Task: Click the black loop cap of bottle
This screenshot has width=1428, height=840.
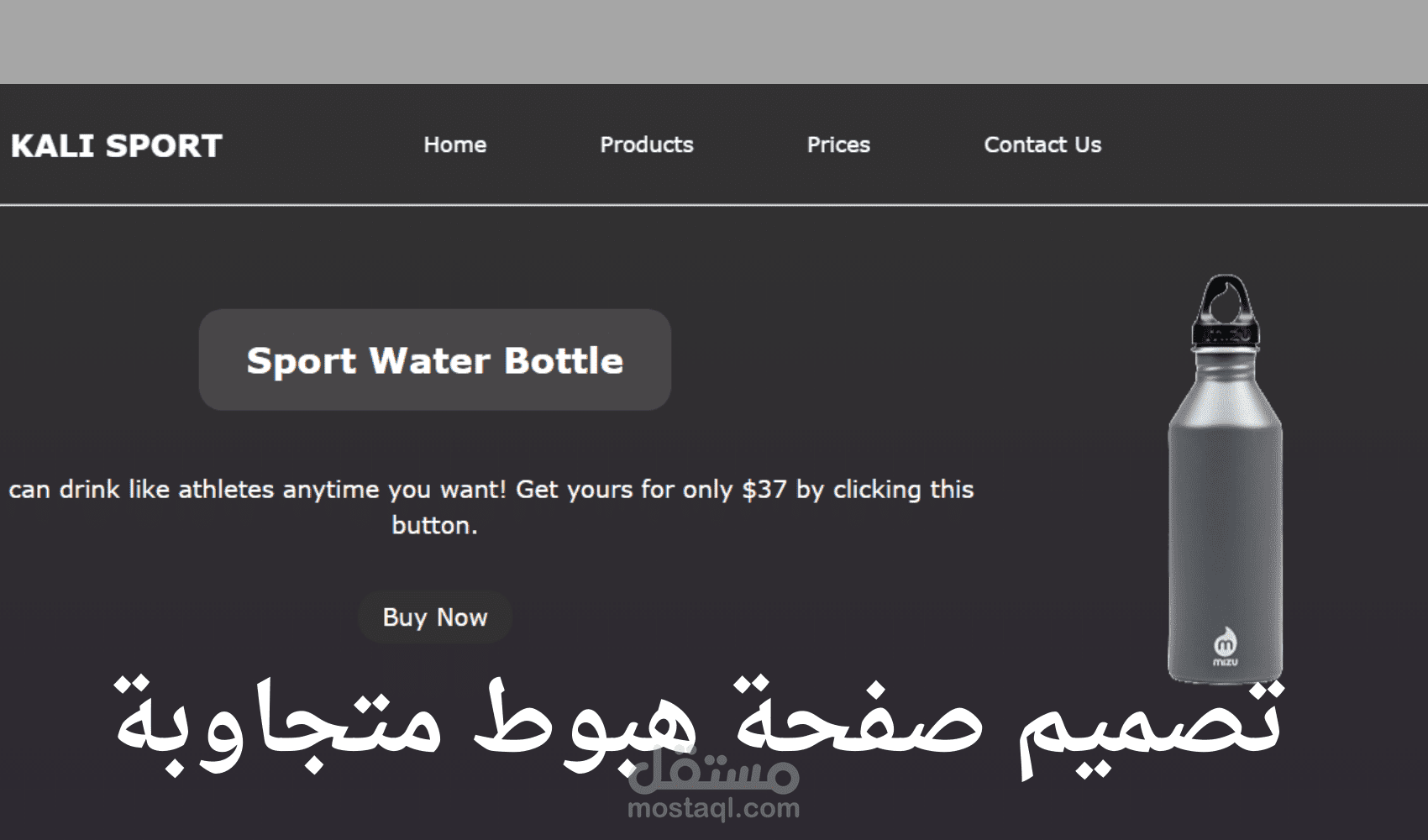Action: click(x=1226, y=309)
